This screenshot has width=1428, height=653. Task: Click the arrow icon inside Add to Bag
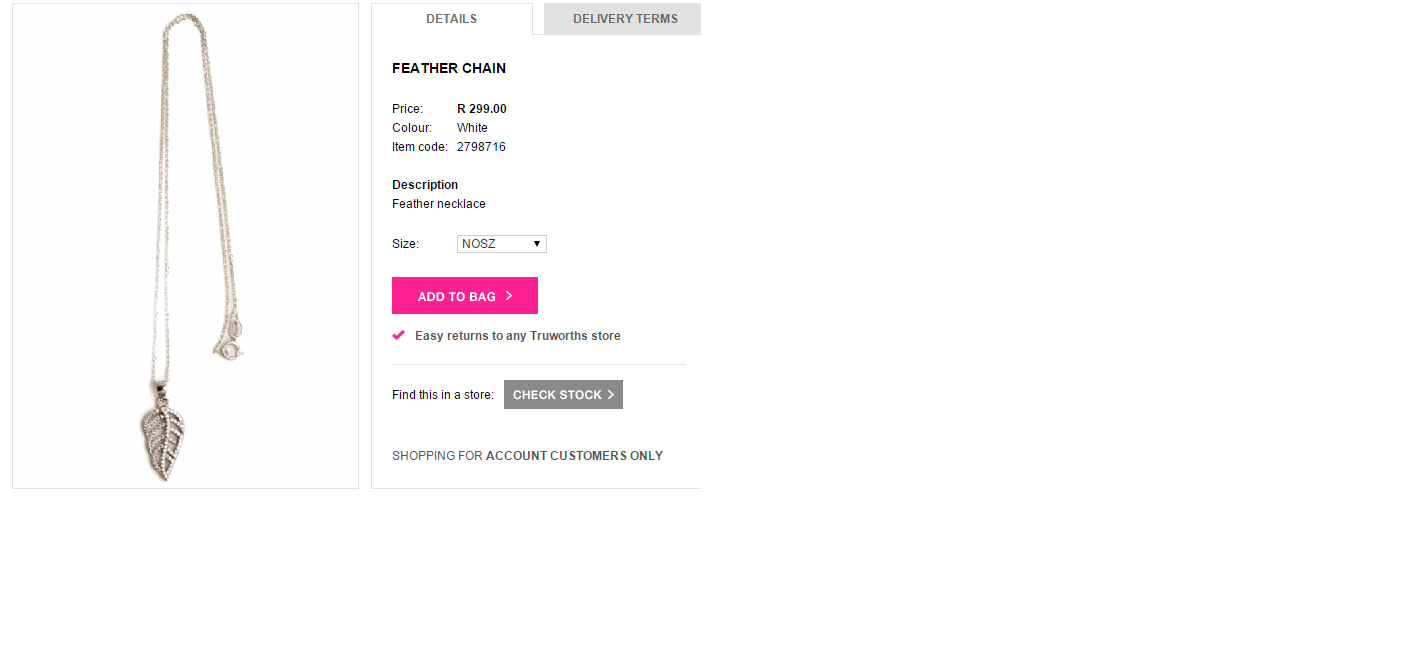tap(509, 296)
